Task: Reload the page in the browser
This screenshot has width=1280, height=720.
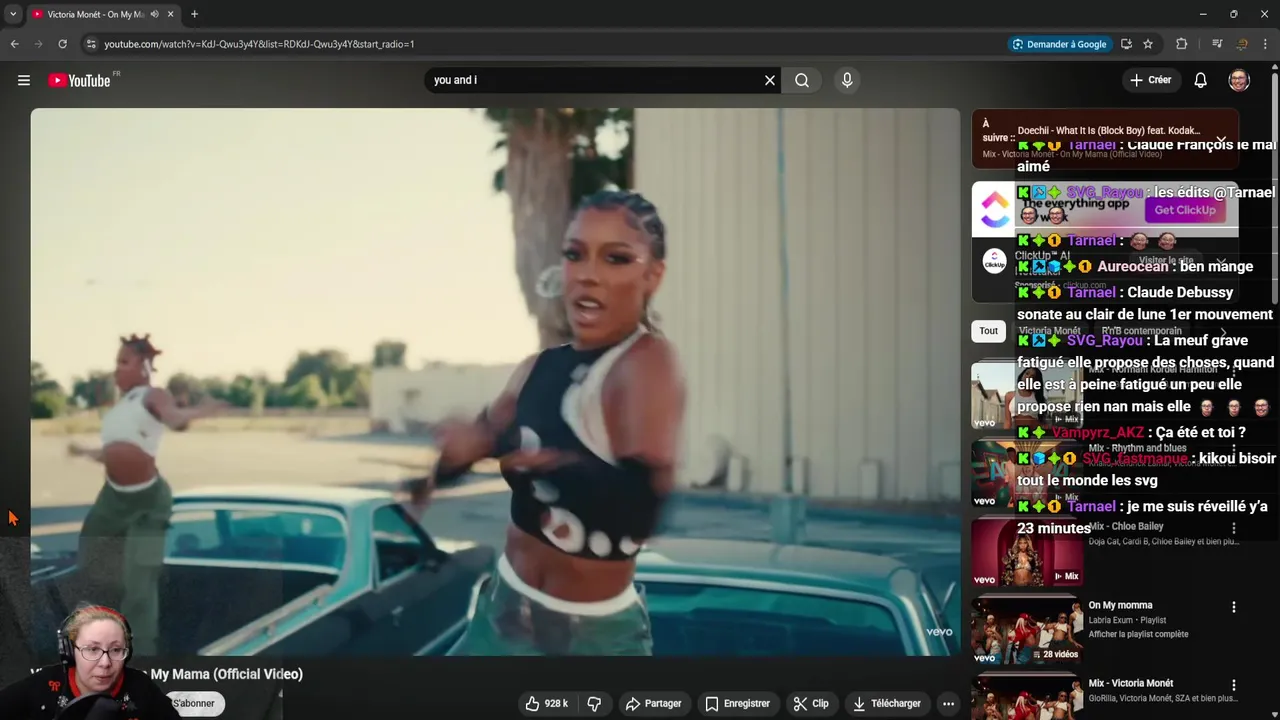Action: tap(62, 44)
